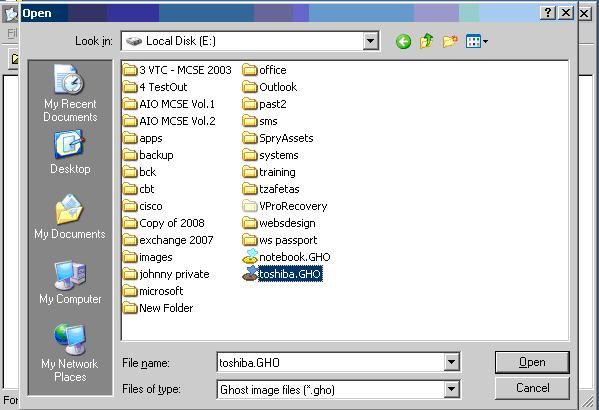
Task: Select the websdesign folder
Action: (x=279, y=223)
